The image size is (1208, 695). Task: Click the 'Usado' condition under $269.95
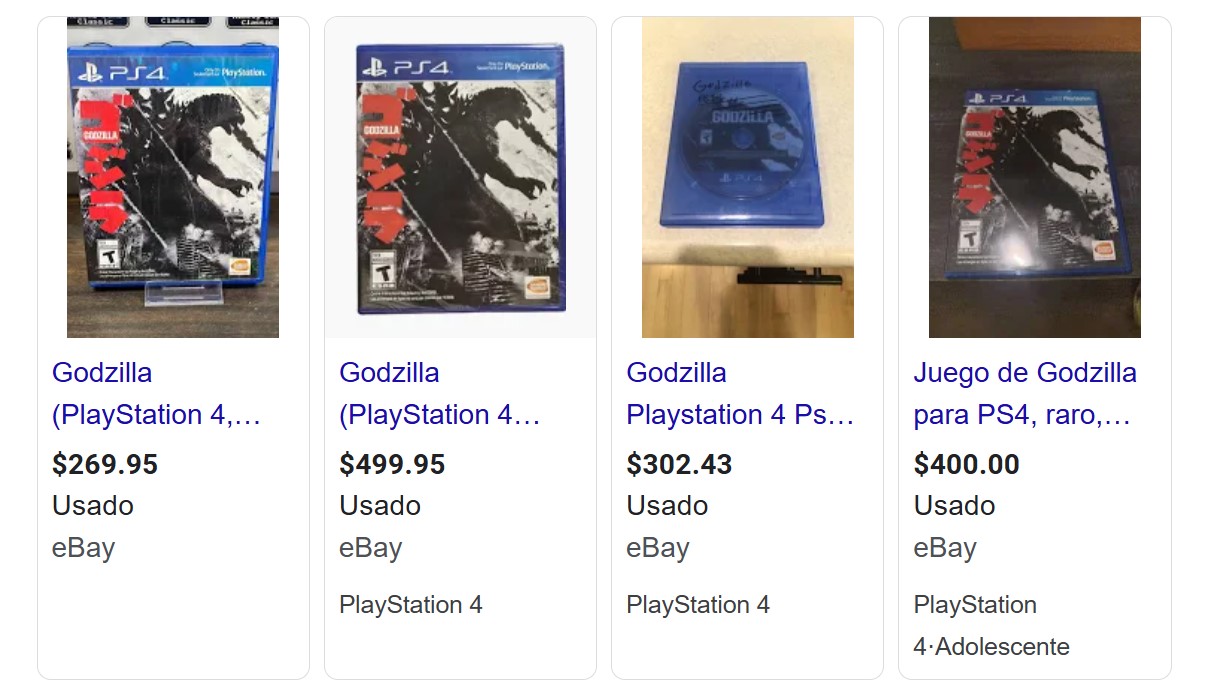pos(92,506)
